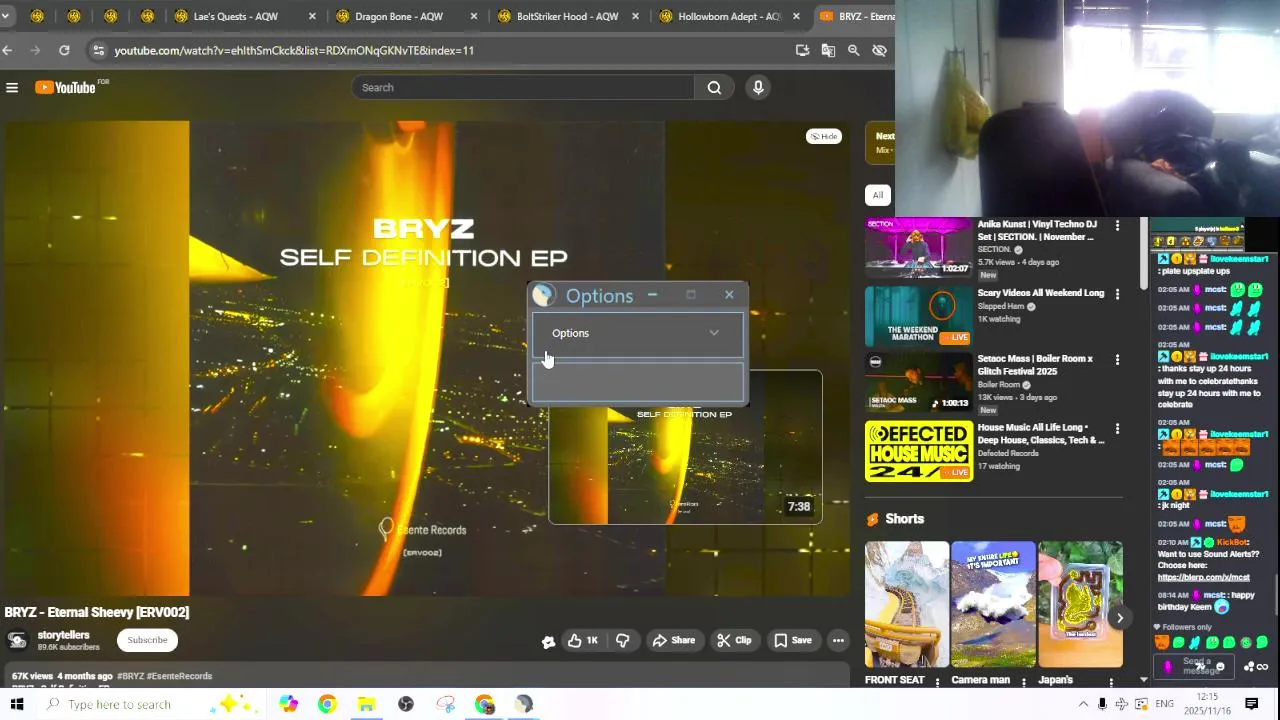Click the crossed-out eye icon in address bar
The width and height of the screenshot is (1280, 720).
[x=879, y=50]
